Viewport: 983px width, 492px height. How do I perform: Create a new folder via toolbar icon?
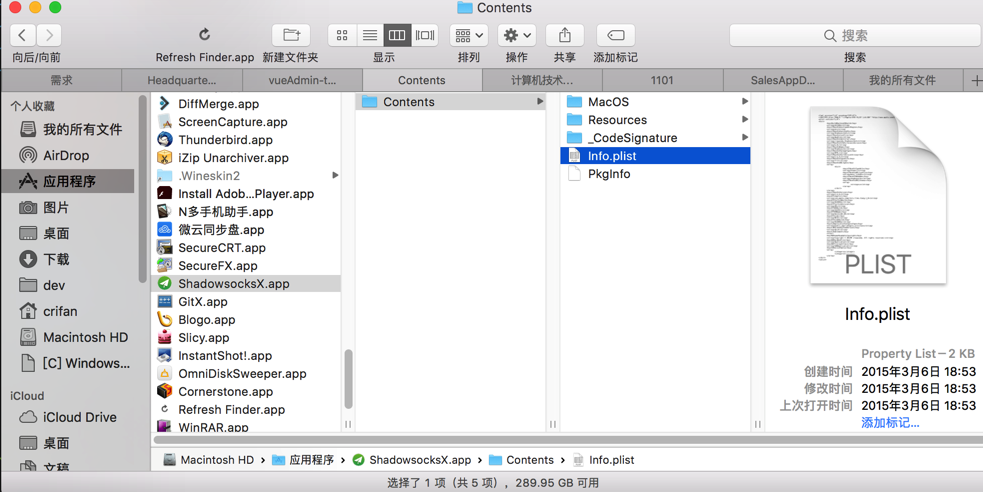click(291, 35)
